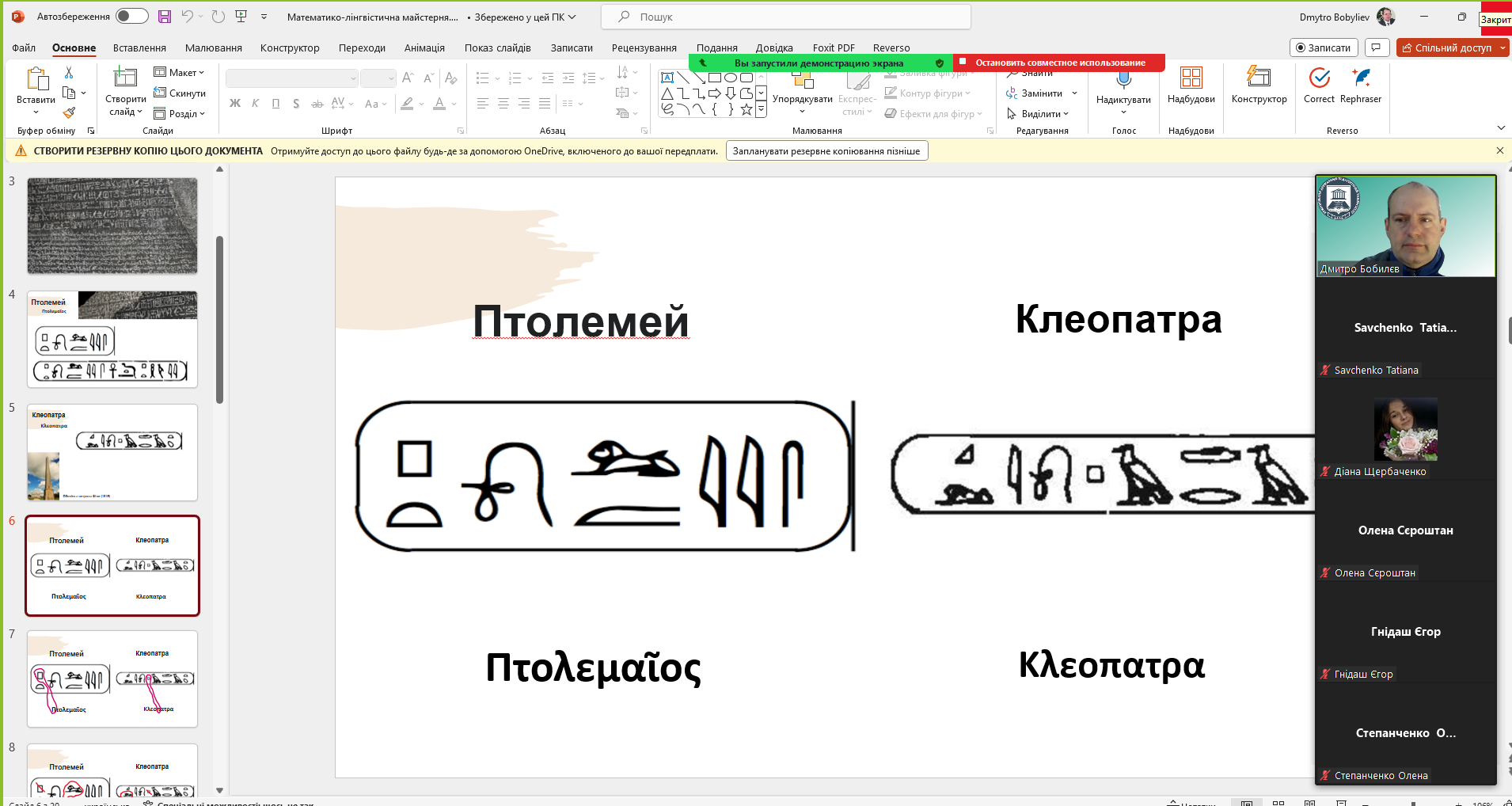Clear all formatting icon
1512x806 pixels.
pos(450,78)
